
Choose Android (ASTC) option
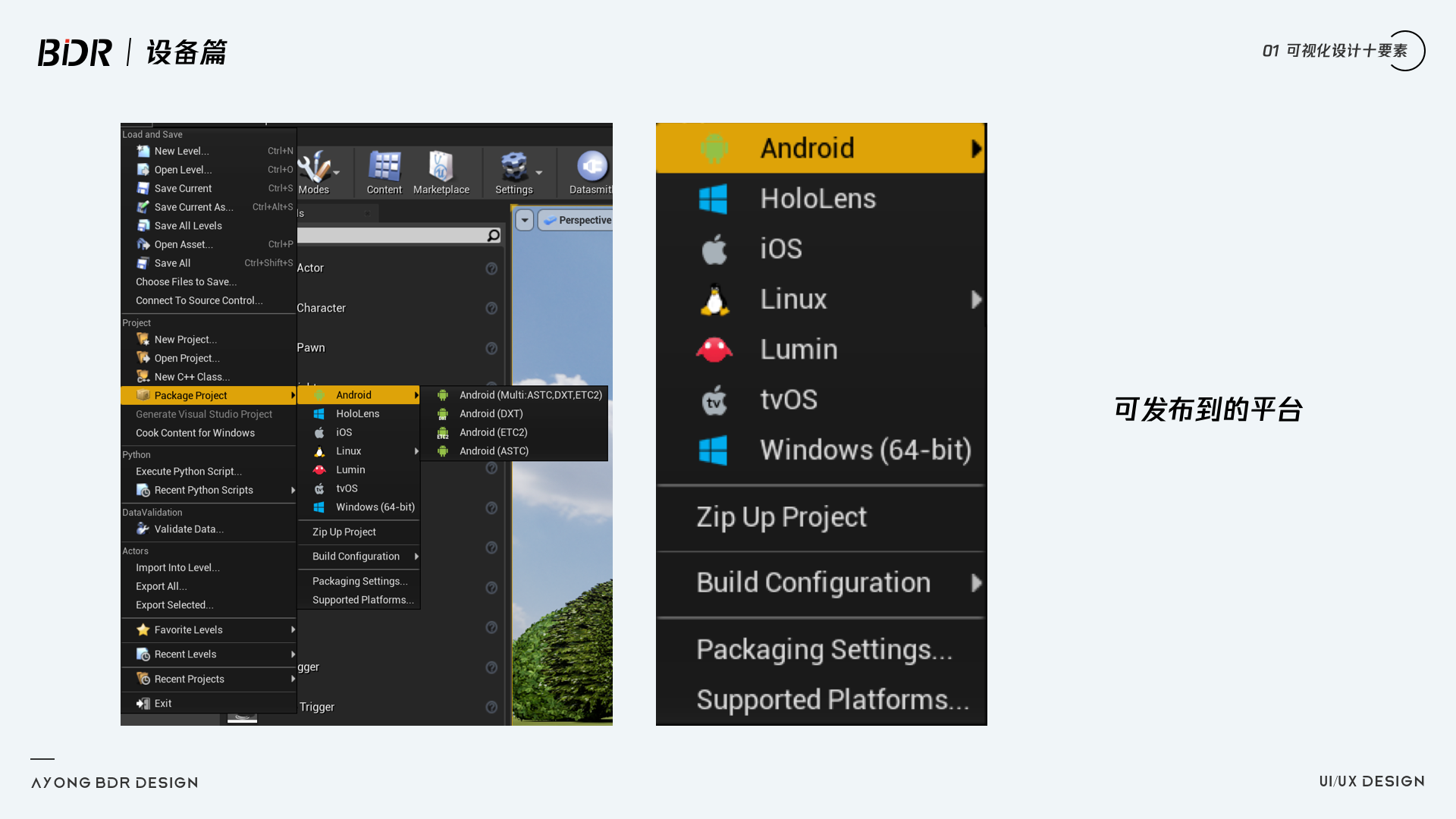click(x=515, y=451)
